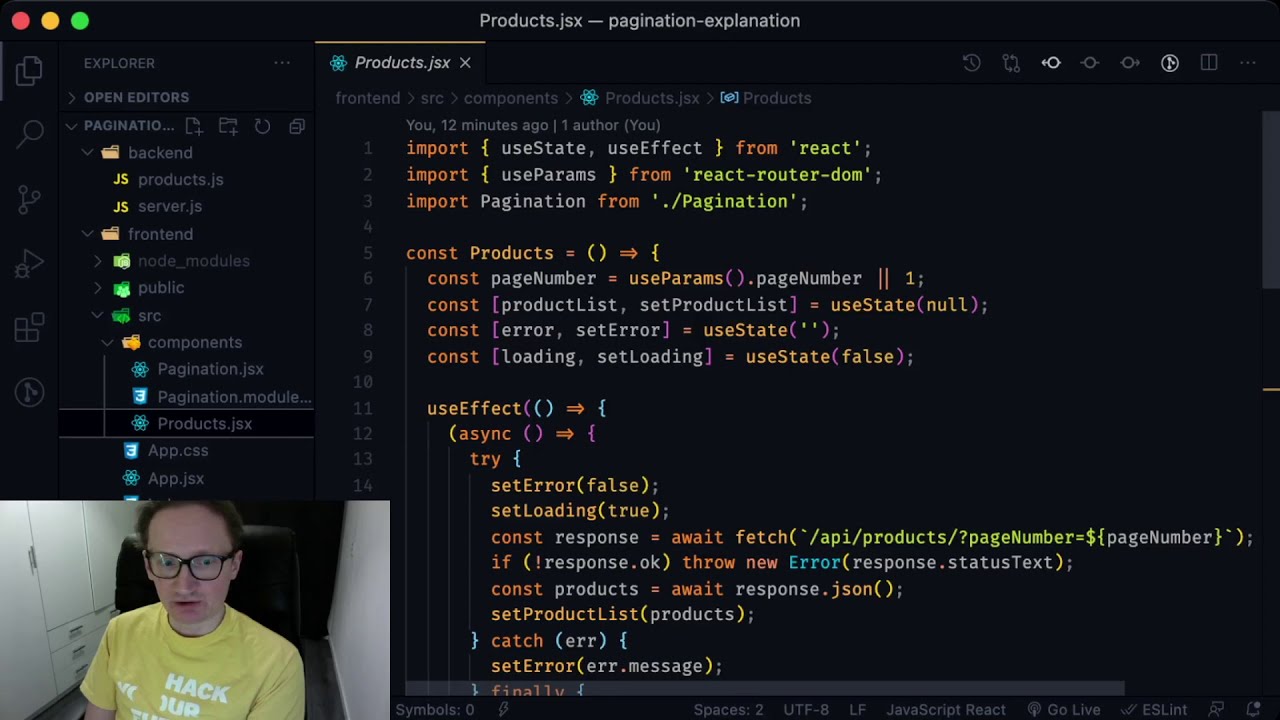Open changes compare icon in editor toolbar

1011,63
